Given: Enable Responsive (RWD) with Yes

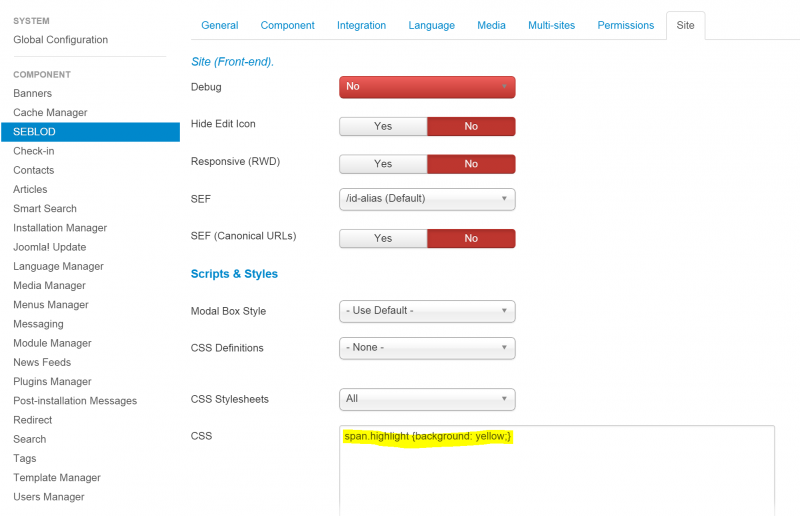Looking at the screenshot, I should coord(383,164).
